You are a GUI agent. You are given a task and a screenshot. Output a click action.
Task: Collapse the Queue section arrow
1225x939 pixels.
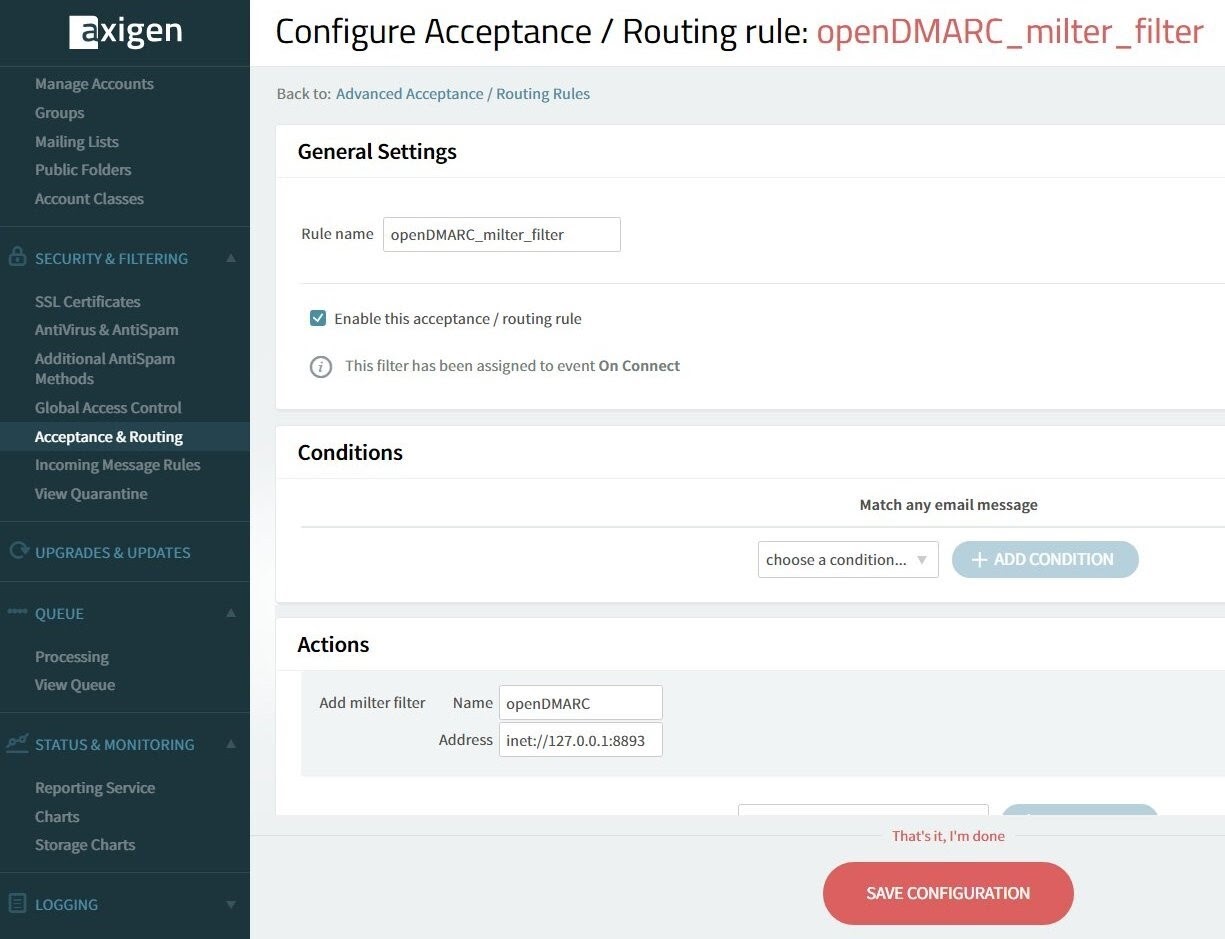point(231,613)
